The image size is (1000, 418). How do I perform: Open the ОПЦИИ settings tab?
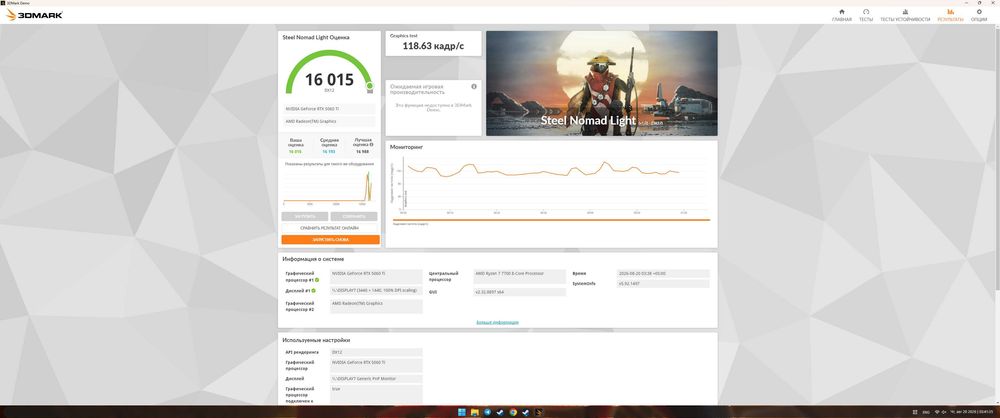click(979, 15)
